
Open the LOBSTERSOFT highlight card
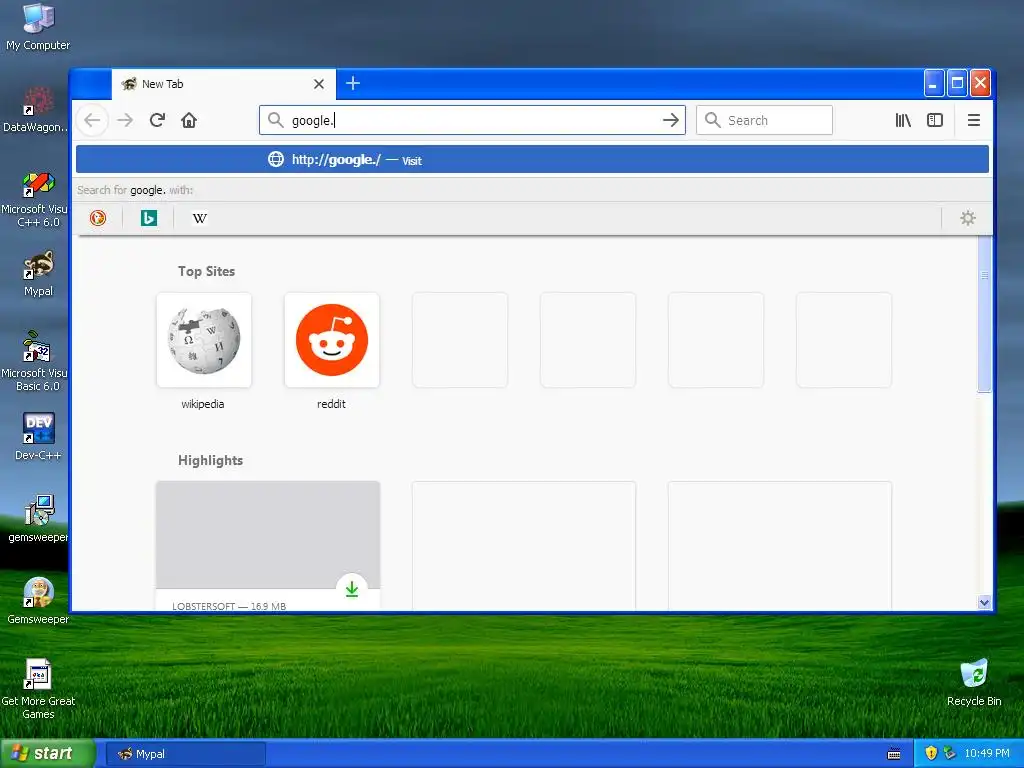tap(268, 546)
